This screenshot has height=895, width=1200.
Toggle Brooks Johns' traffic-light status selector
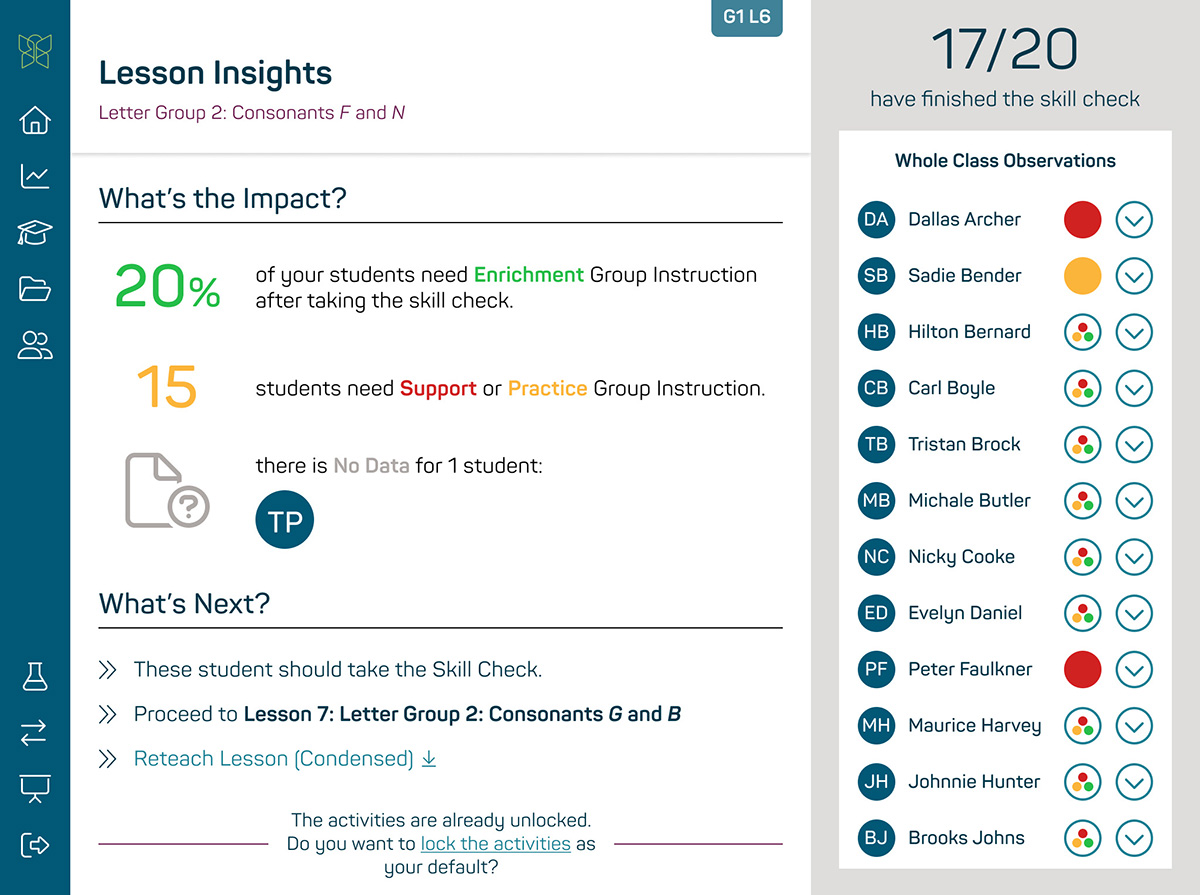click(1082, 838)
